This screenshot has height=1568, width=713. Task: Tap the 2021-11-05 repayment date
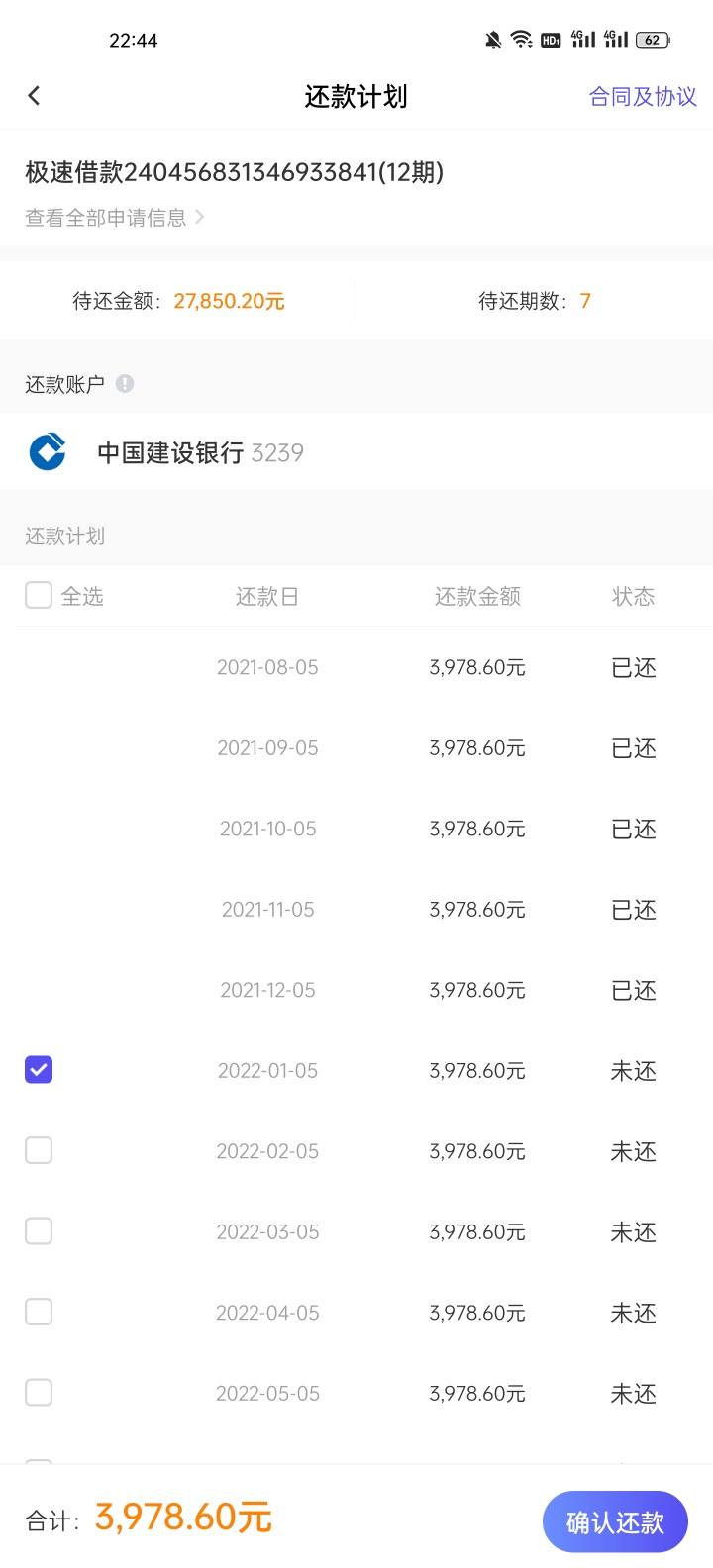click(267, 909)
